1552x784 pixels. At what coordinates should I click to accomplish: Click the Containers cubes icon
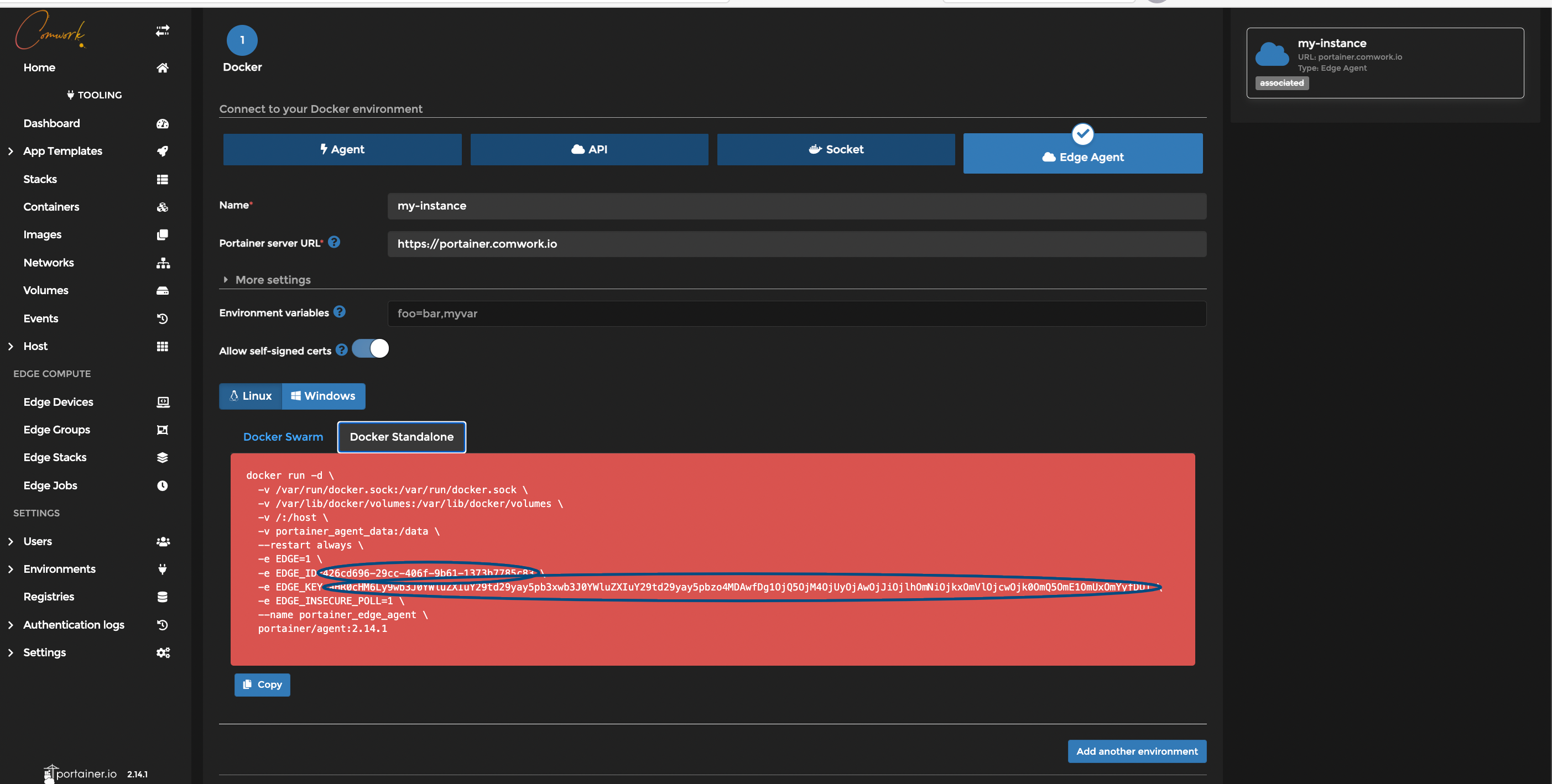(163, 207)
